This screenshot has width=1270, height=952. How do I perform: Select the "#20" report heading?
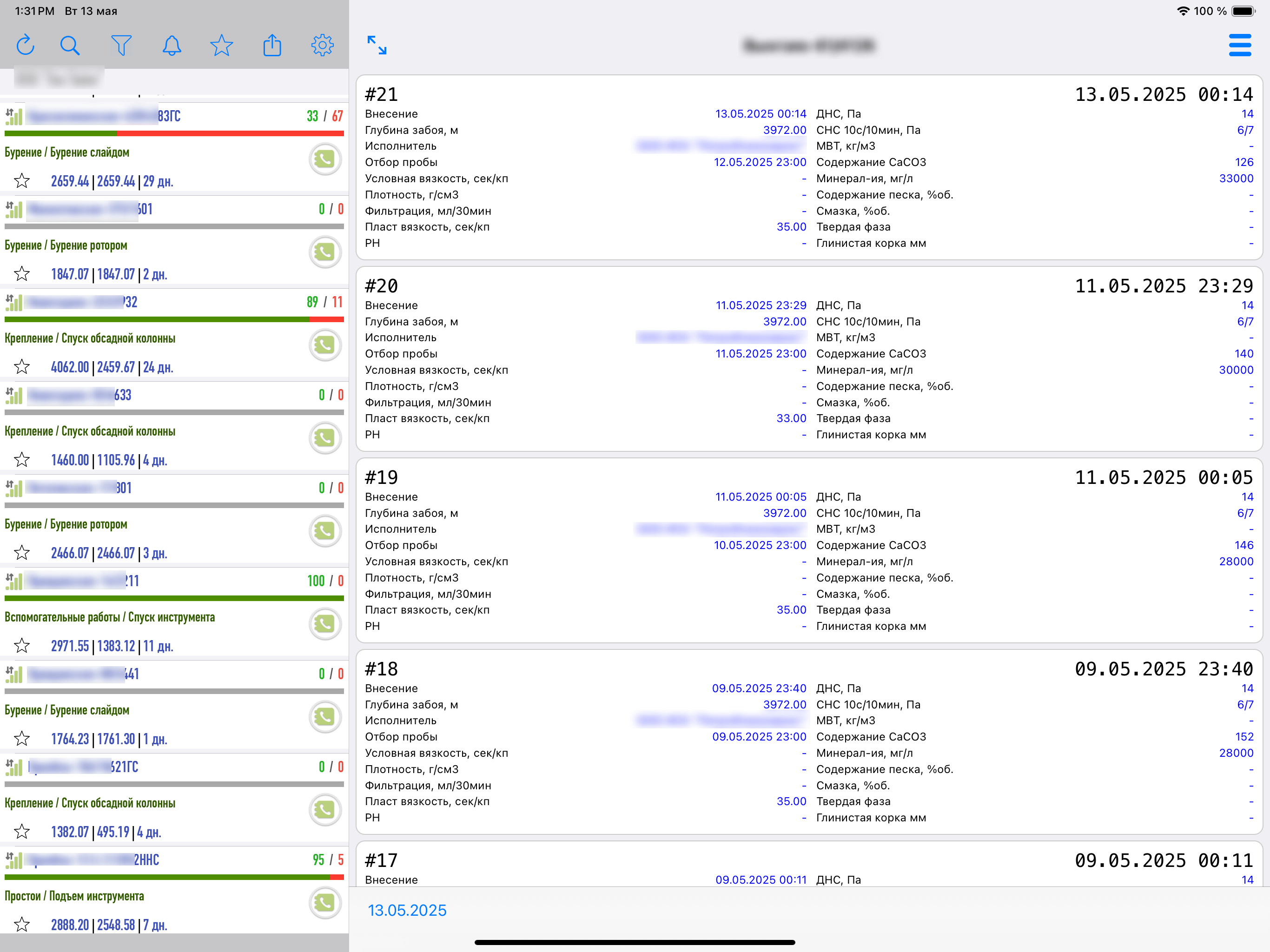(381, 286)
